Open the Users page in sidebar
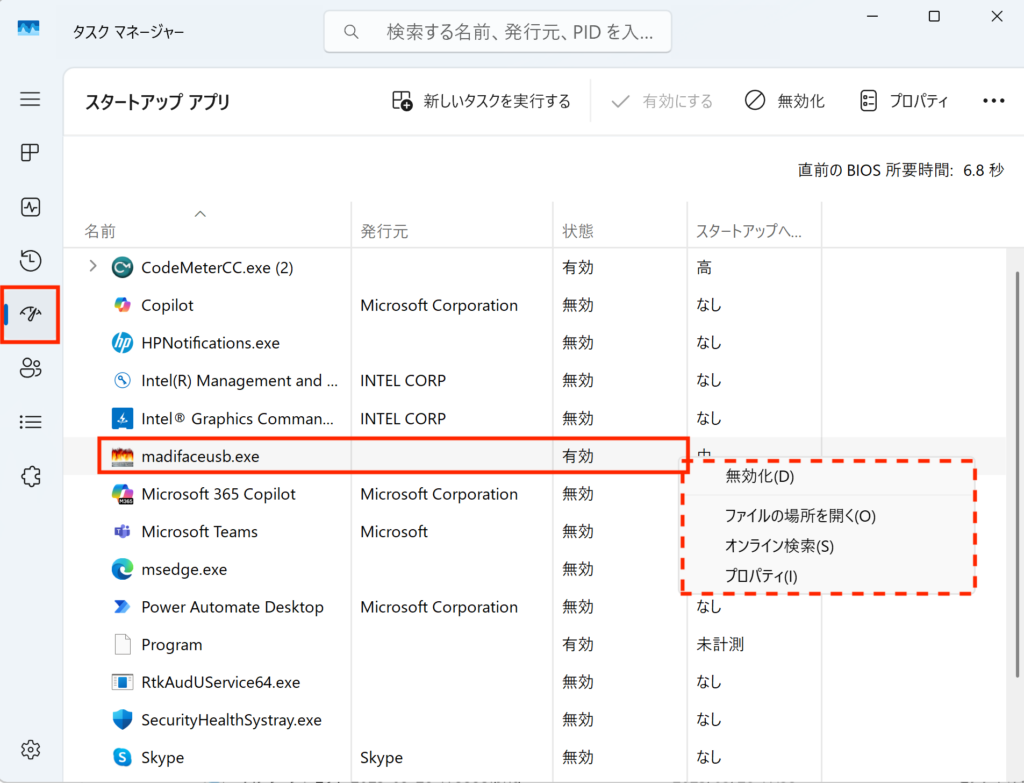This screenshot has width=1024, height=783. (x=30, y=368)
